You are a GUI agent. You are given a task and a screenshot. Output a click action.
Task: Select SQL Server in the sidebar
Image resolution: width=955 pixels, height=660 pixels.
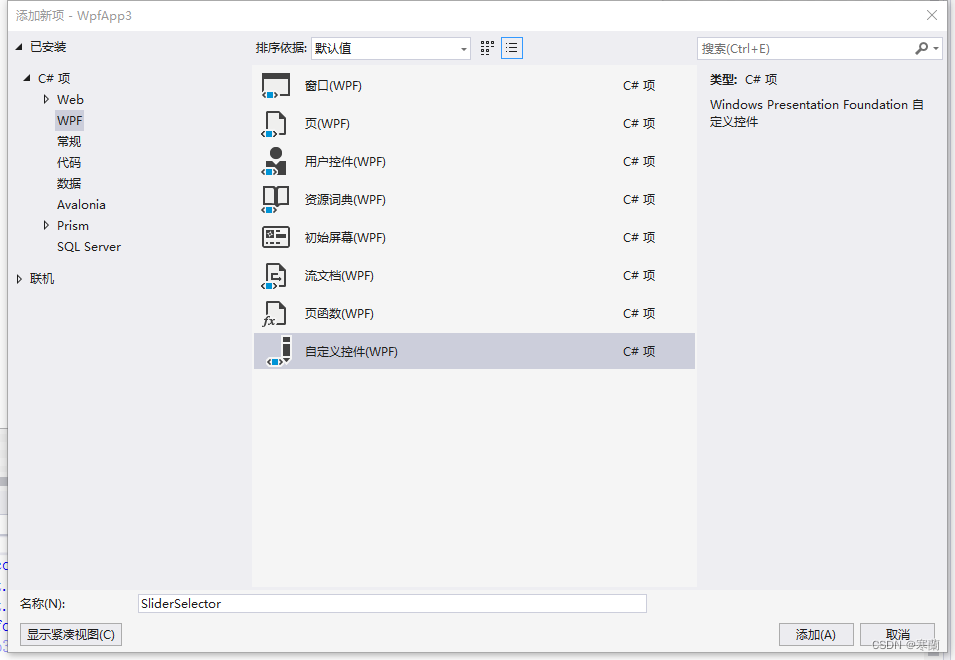pos(88,246)
